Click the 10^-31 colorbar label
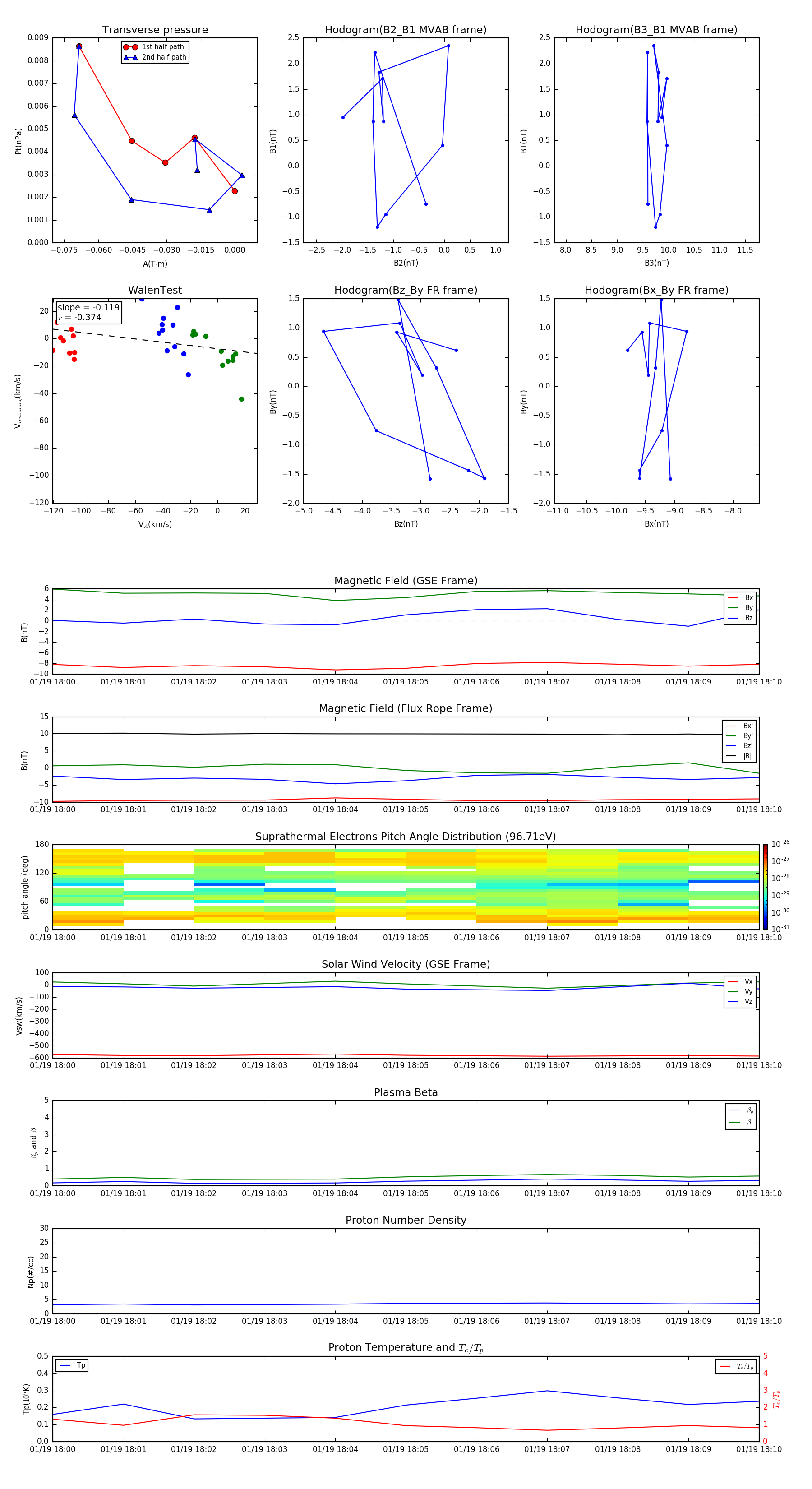The image size is (812, 1489). (x=781, y=929)
